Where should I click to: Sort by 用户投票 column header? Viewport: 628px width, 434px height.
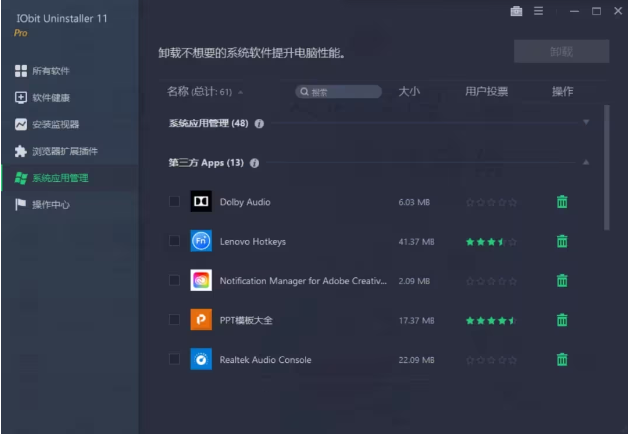487,91
